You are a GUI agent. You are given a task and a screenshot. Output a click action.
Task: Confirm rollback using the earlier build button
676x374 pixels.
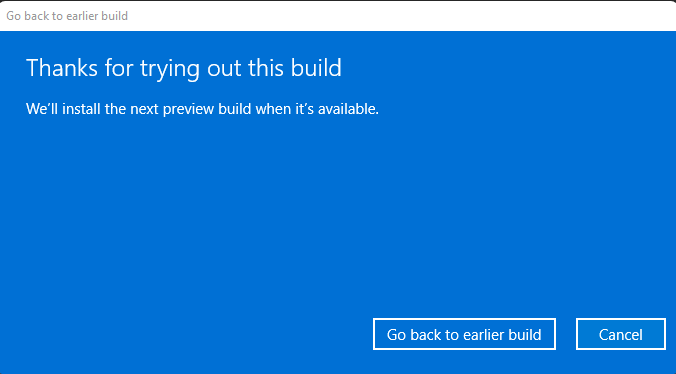(x=464, y=334)
